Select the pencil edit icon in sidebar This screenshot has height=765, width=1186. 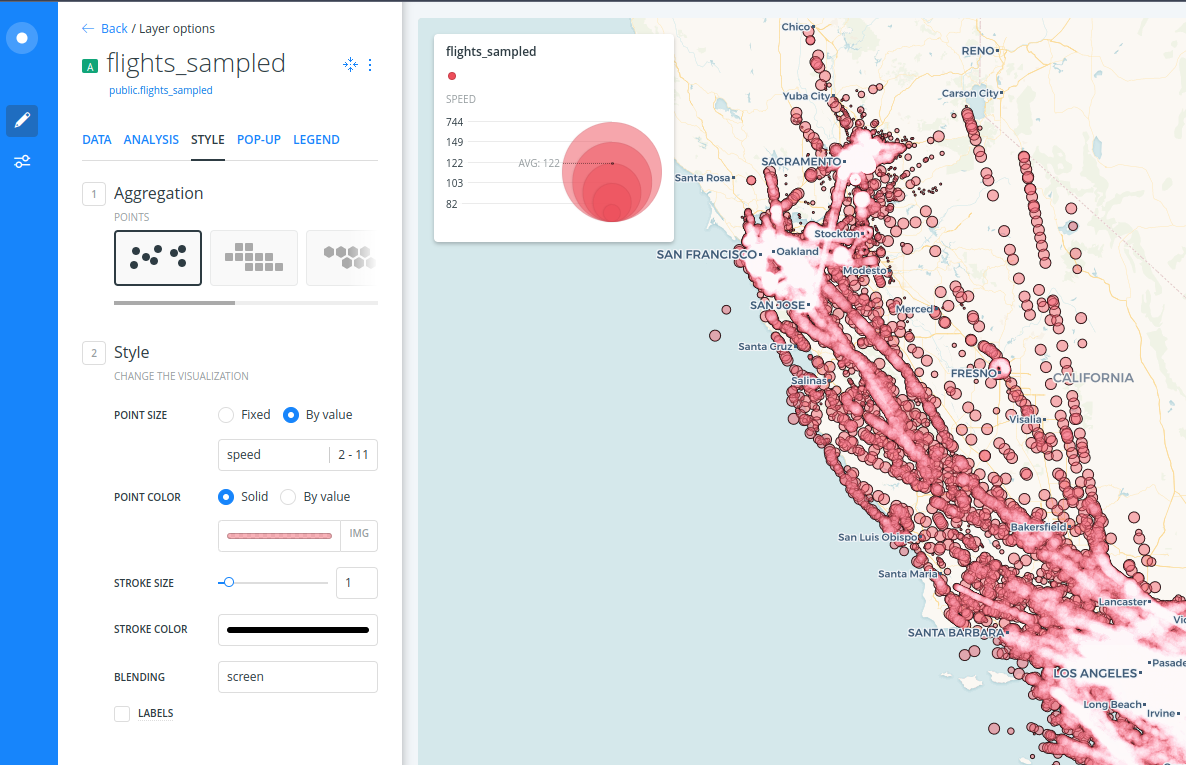coord(22,120)
